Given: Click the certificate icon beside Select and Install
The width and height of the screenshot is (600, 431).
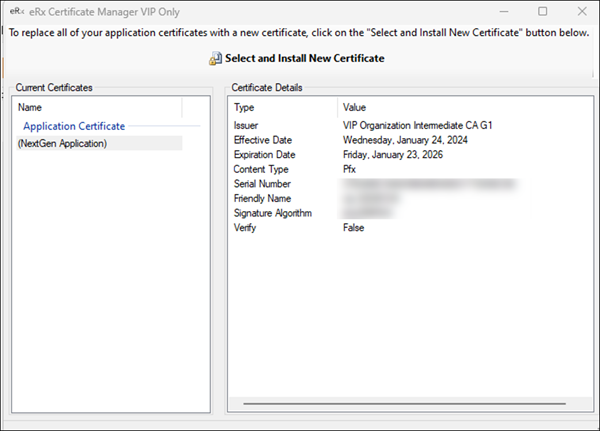Looking at the screenshot, I should pyautogui.click(x=215, y=59).
